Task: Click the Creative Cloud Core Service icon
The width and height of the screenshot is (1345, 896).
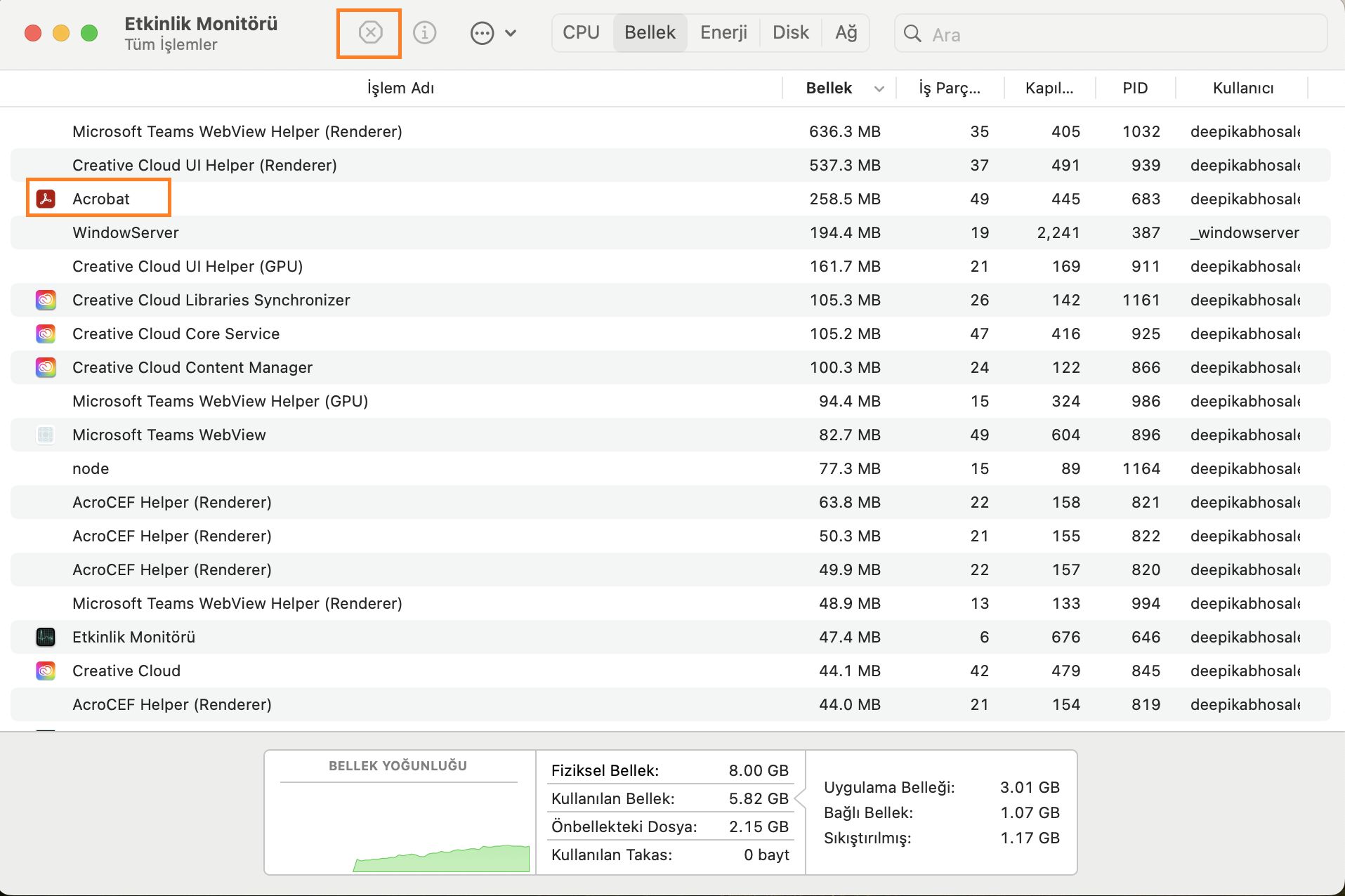Action: coord(46,334)
